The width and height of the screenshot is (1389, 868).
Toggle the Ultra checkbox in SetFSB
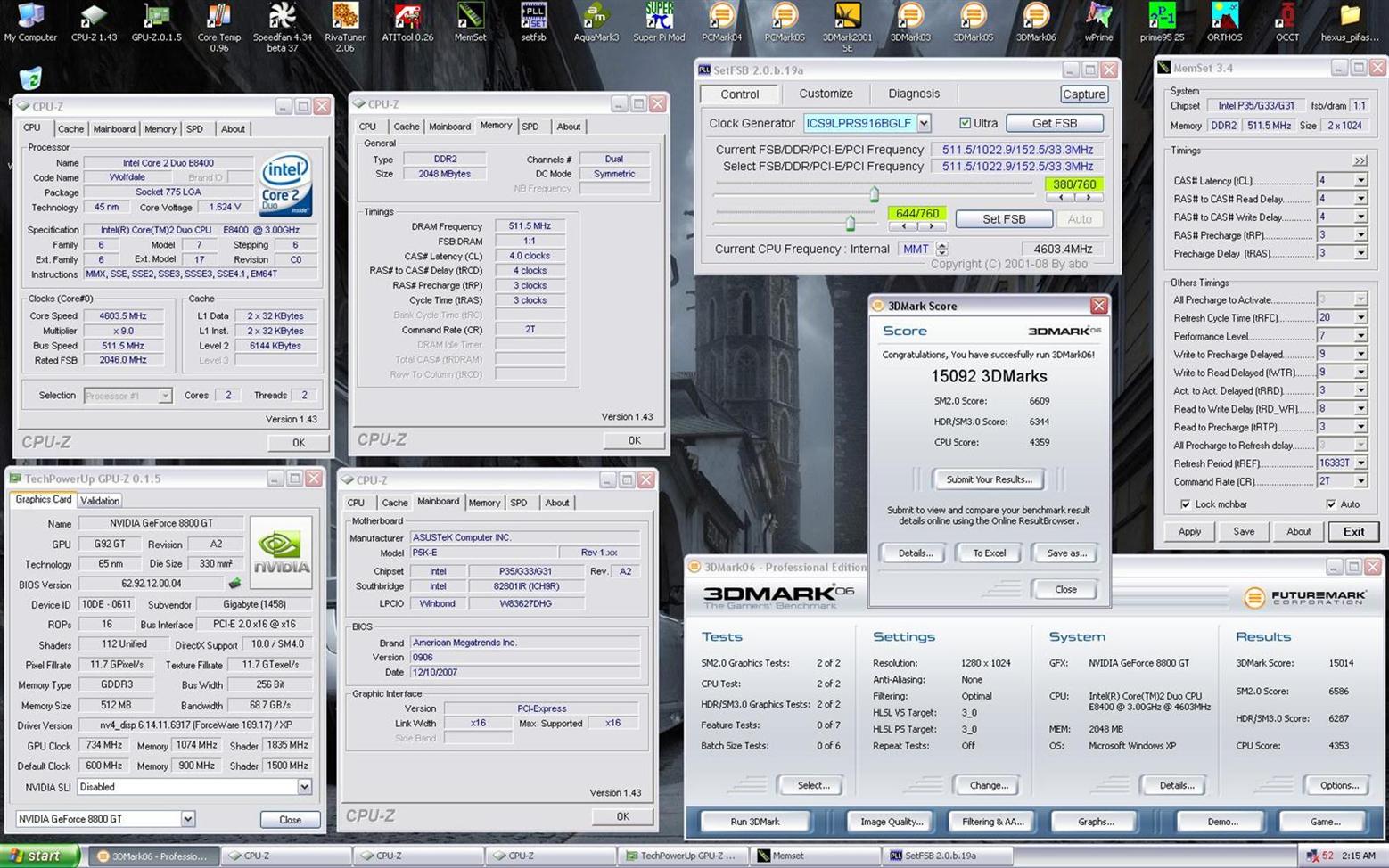(x=965, y=123)
